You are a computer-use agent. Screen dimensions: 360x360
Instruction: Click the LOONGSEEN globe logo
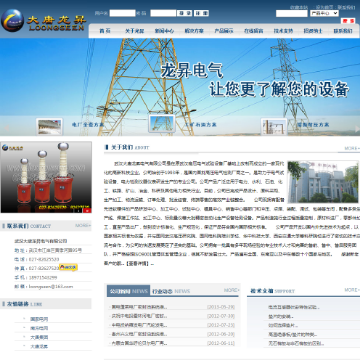click(12, 20)
